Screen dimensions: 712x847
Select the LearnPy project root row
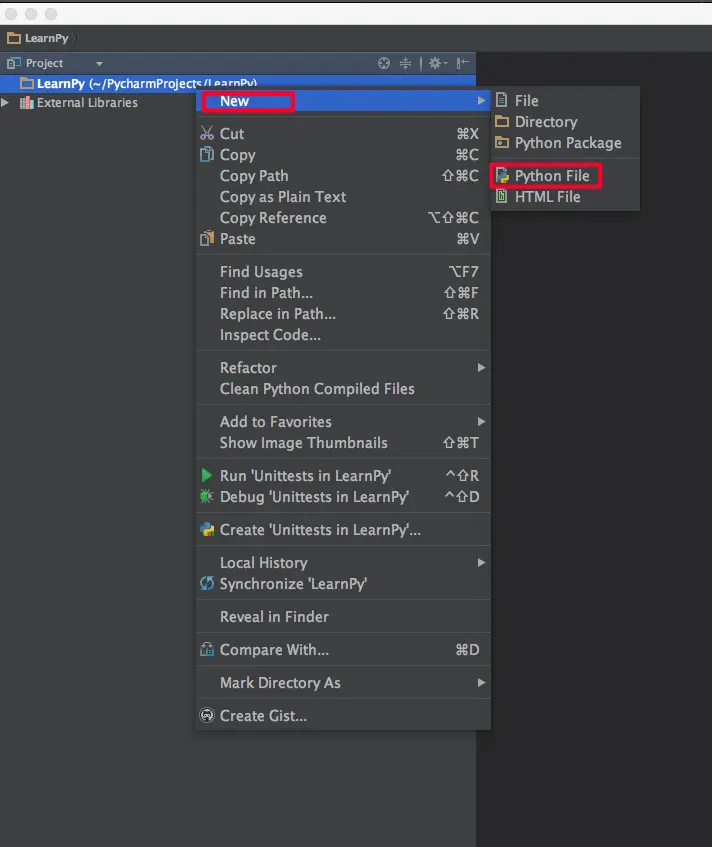(238, 83)
